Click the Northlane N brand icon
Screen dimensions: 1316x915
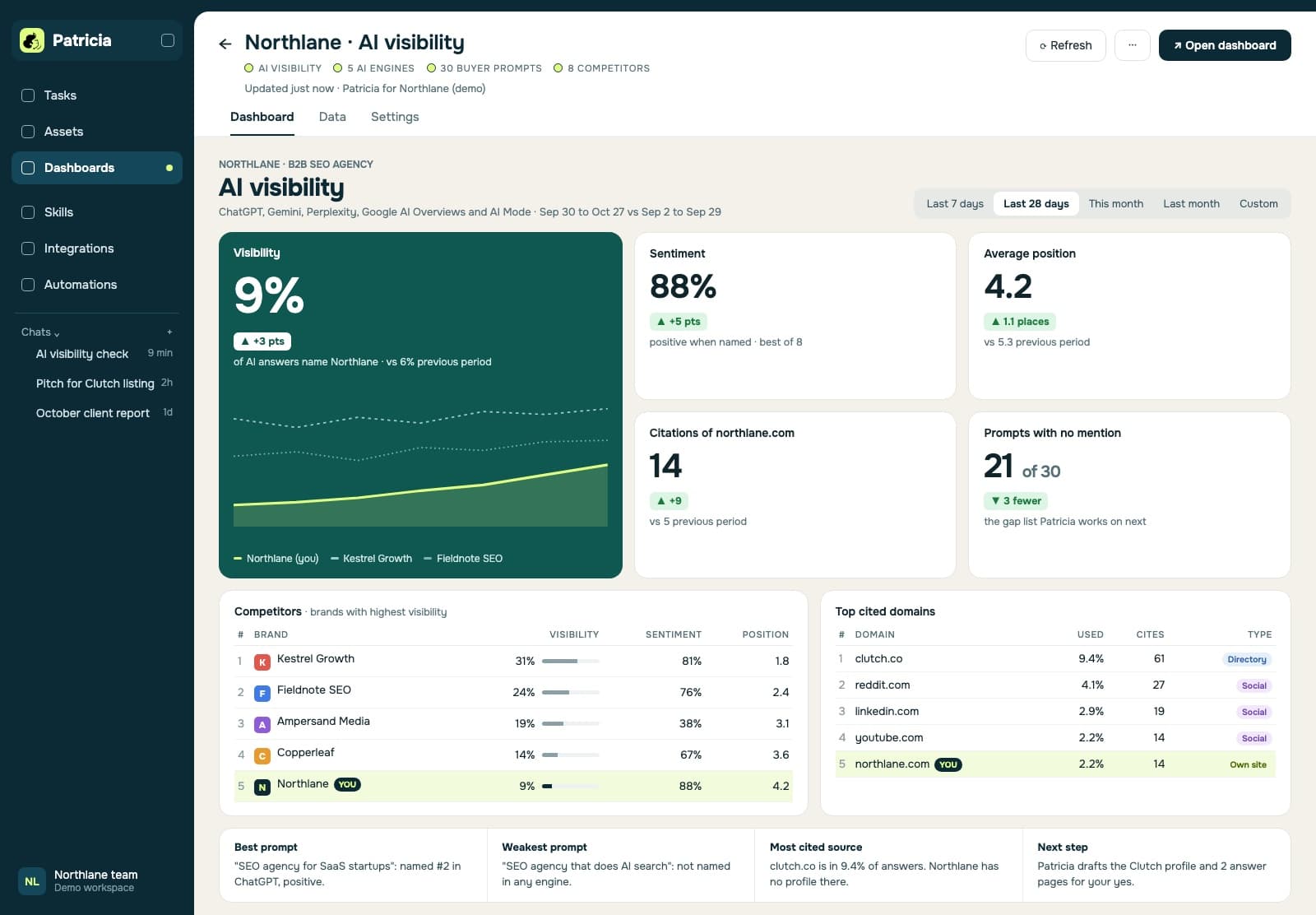[x=262, y=787]
